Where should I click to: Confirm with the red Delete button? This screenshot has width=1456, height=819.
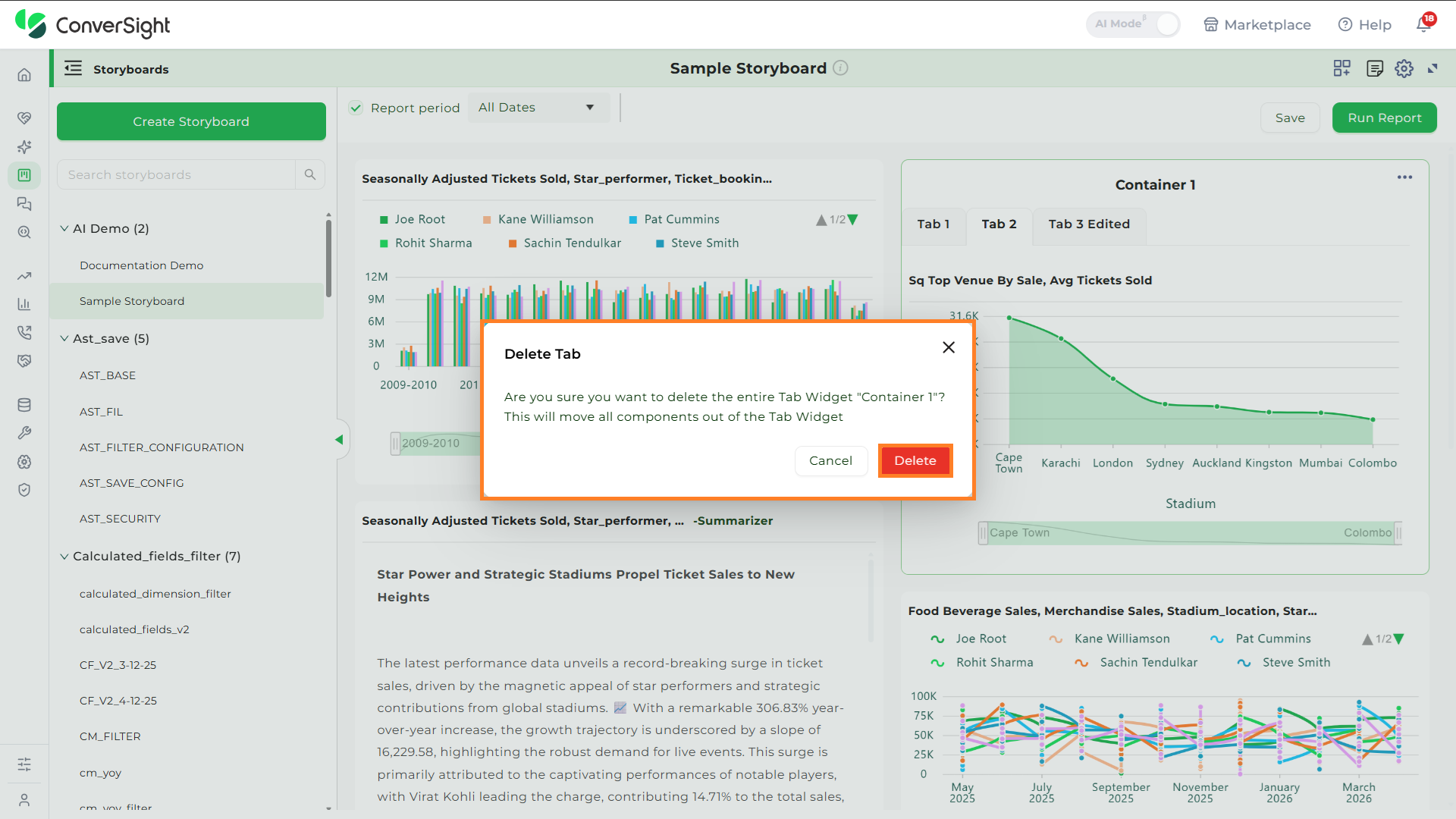pos(915,460)
